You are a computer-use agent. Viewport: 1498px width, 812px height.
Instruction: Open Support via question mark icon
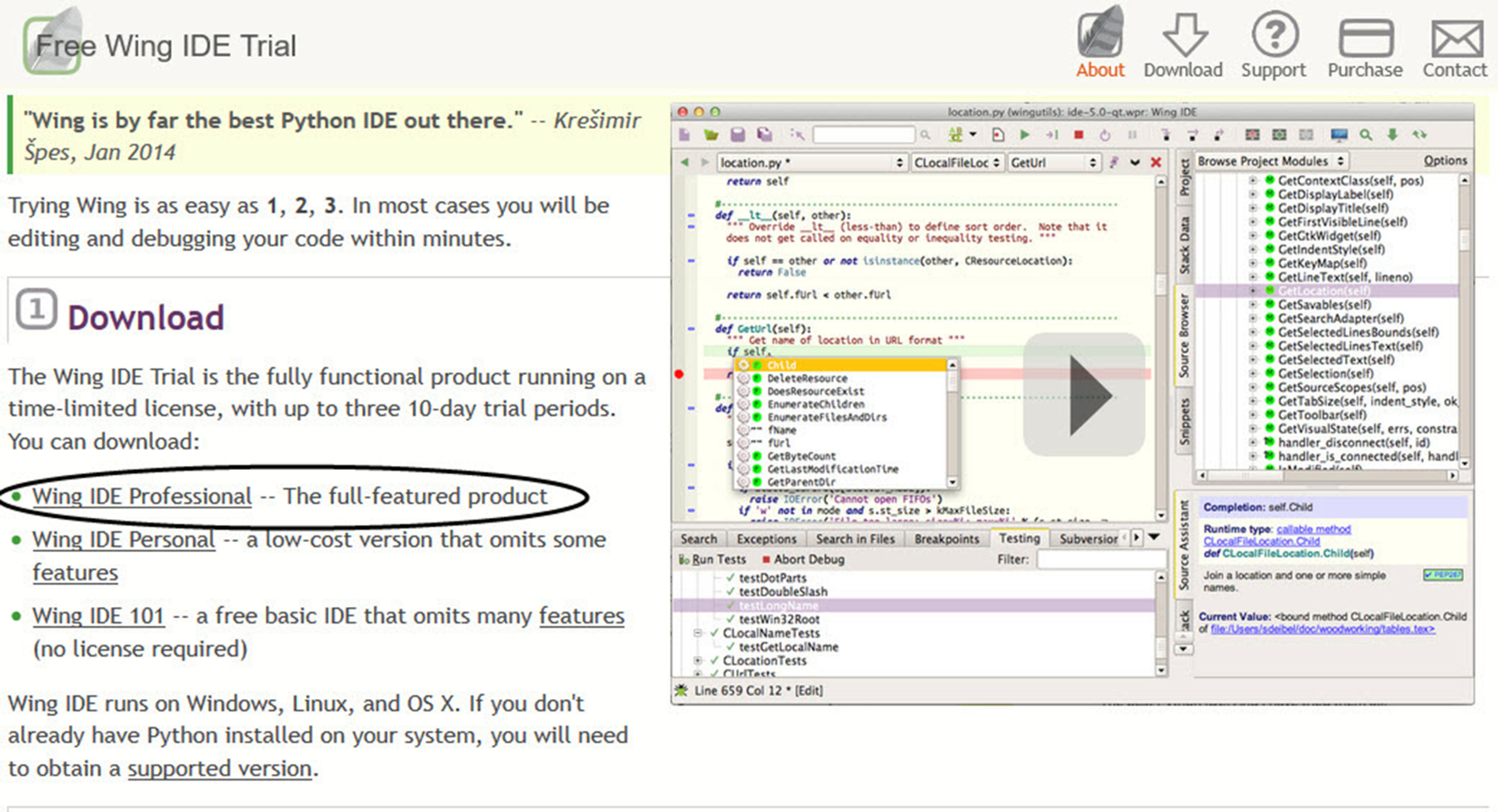coord(1275,35)
